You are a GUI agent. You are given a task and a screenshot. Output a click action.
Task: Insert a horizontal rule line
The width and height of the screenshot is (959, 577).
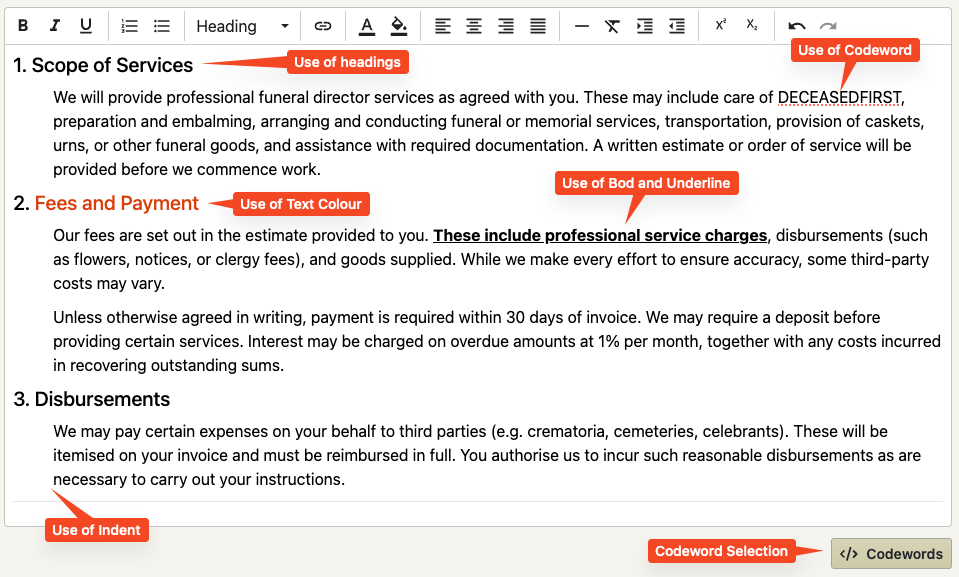[x=582, y=26]
